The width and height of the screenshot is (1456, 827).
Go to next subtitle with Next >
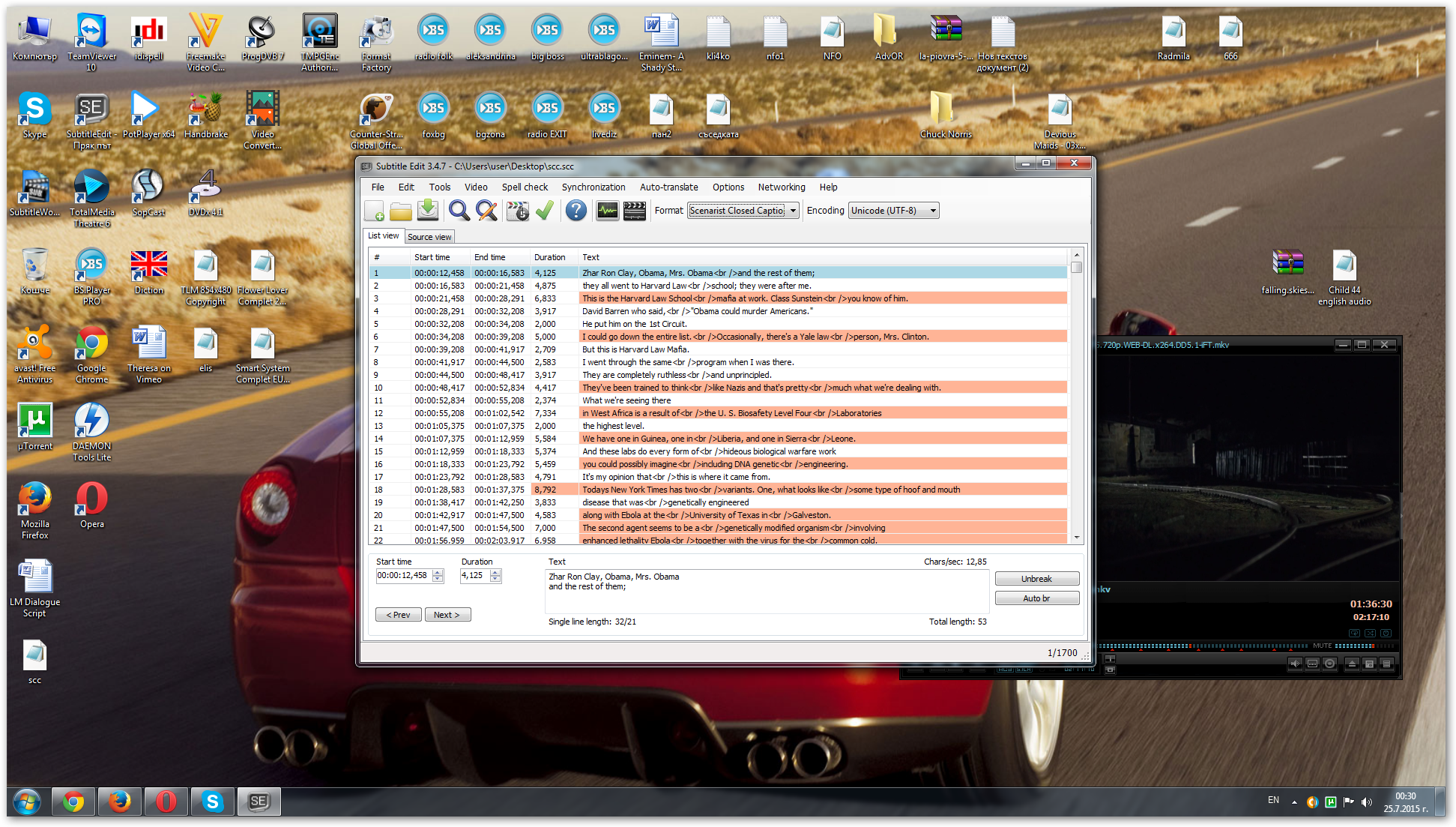click(447, 615)
